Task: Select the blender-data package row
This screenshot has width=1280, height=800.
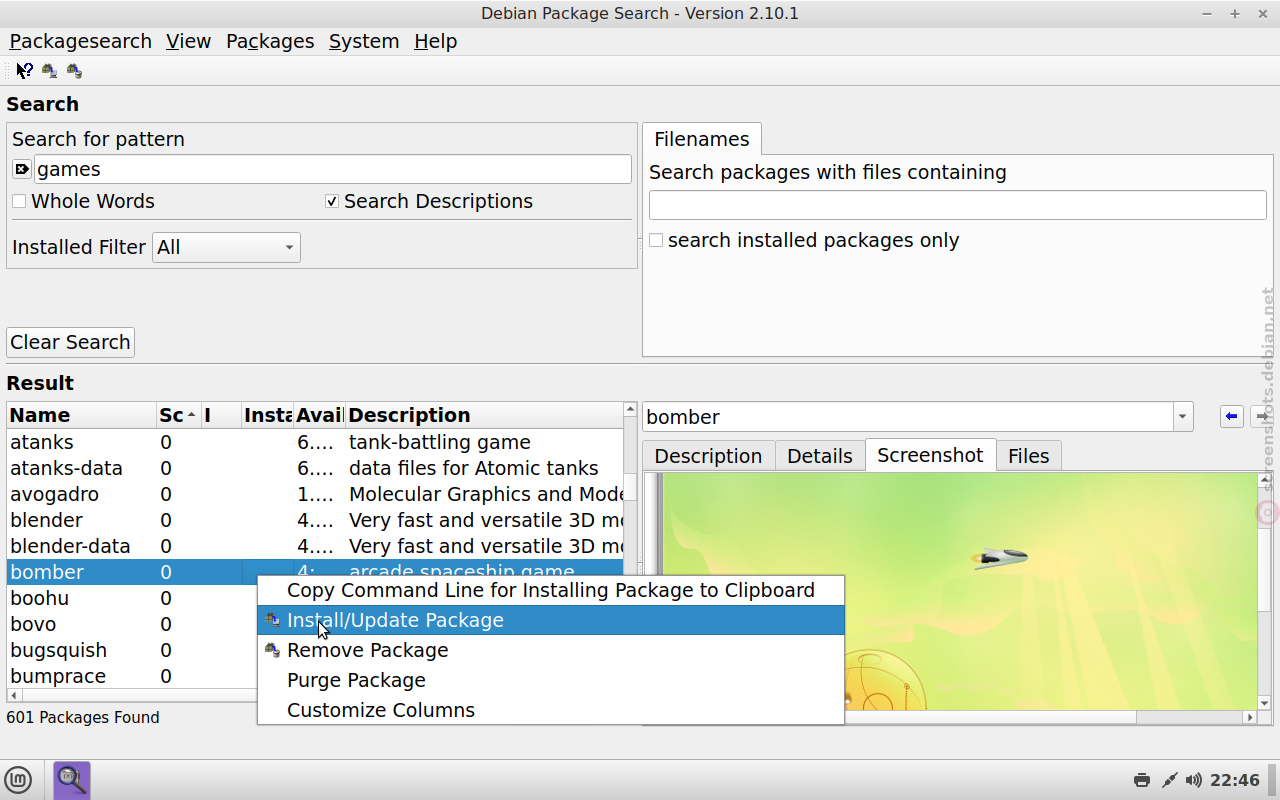Action: click(315, 546)
